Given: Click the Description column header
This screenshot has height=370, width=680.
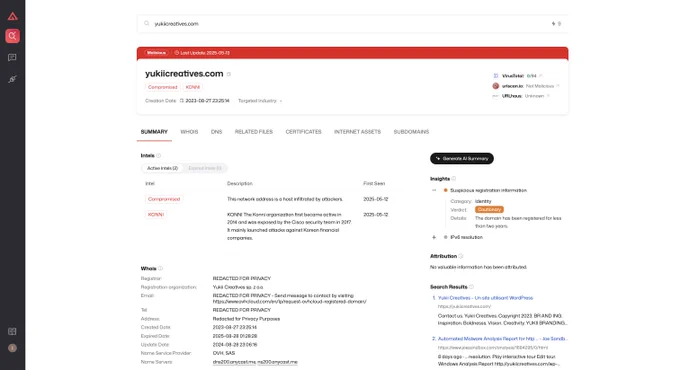Looking at the screenshot, I should click(240, 183).
